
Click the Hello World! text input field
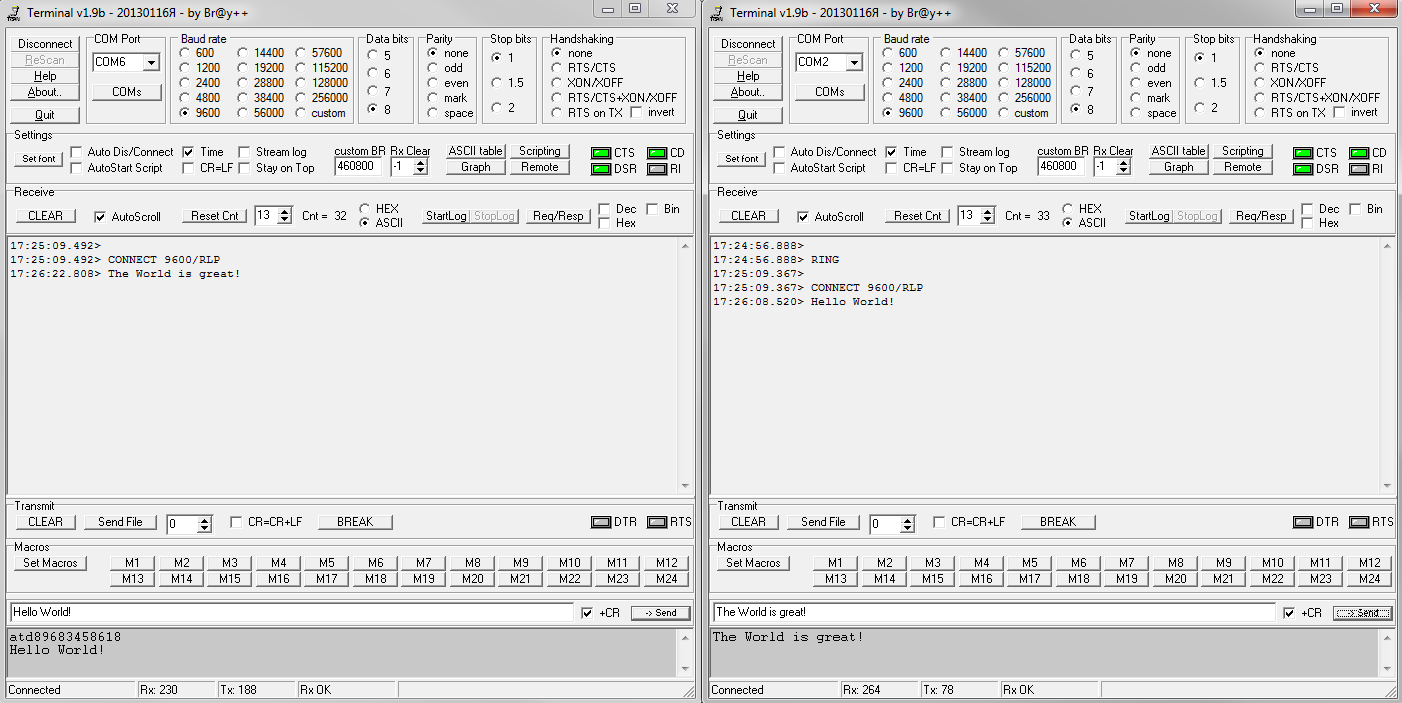pyautogui.click(x=290, y=612)
